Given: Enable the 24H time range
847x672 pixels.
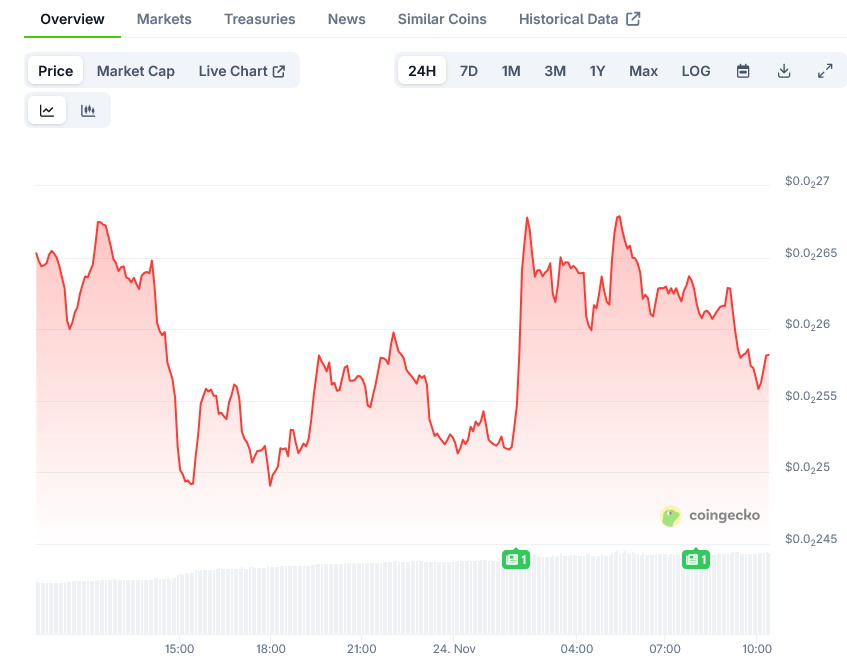Looking at the screenshot, I should 421,70.
